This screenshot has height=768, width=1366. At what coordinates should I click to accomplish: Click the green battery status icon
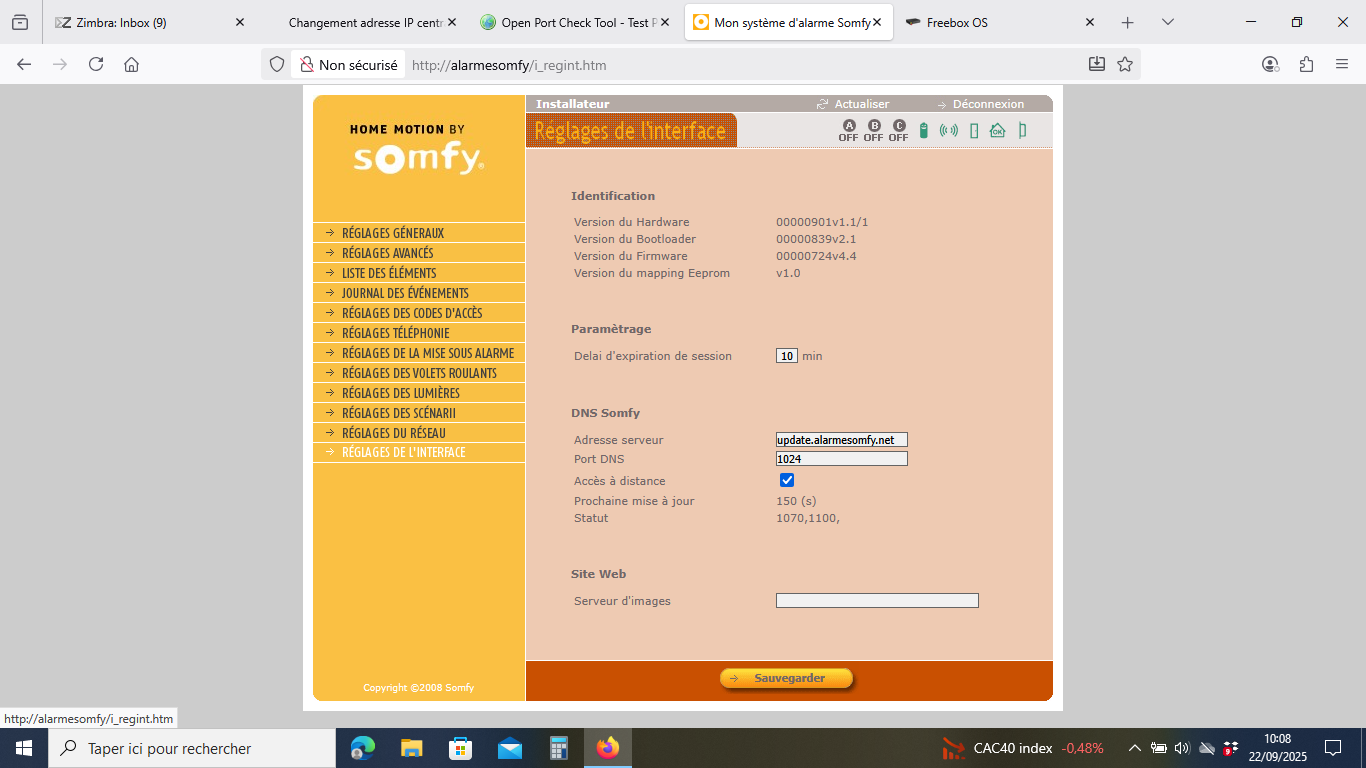click(x=923, y=130)
